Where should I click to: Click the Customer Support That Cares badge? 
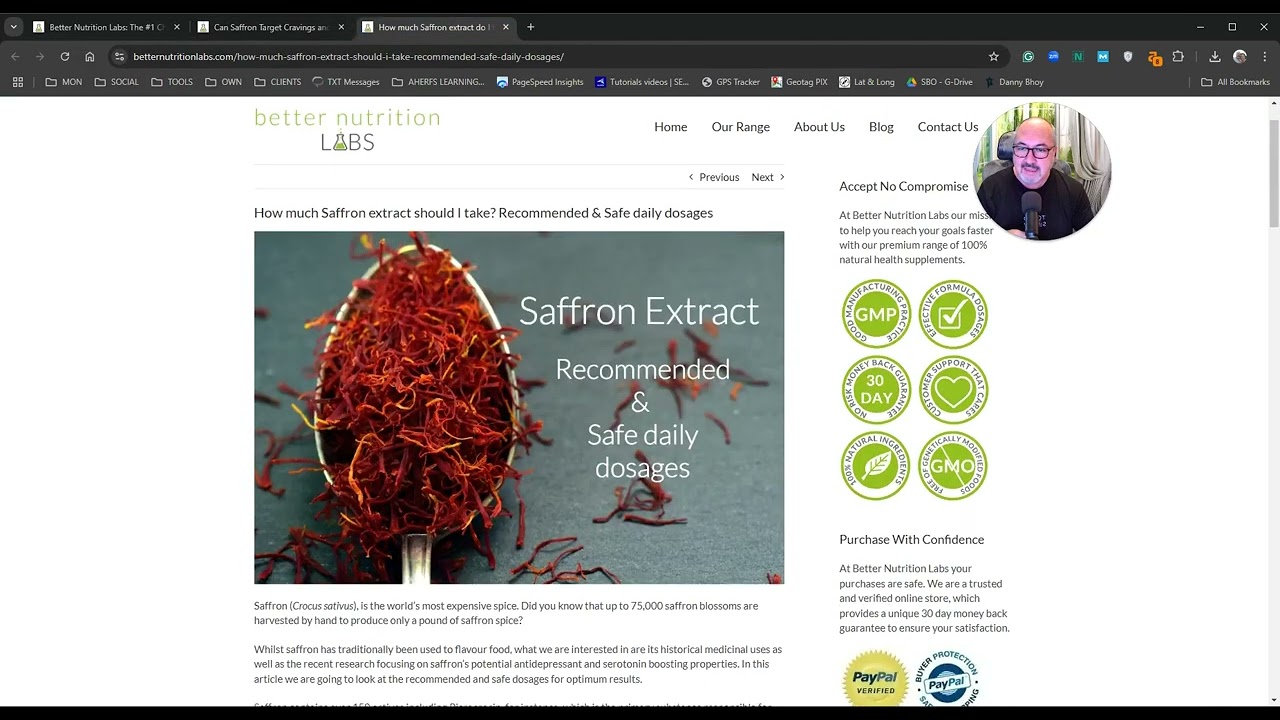coord(953,390)
